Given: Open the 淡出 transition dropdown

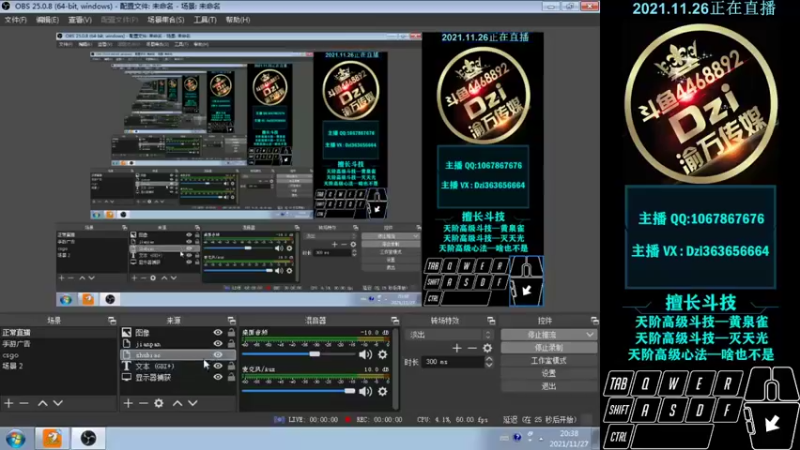Looking at the screenshot, I should [449, 335].
